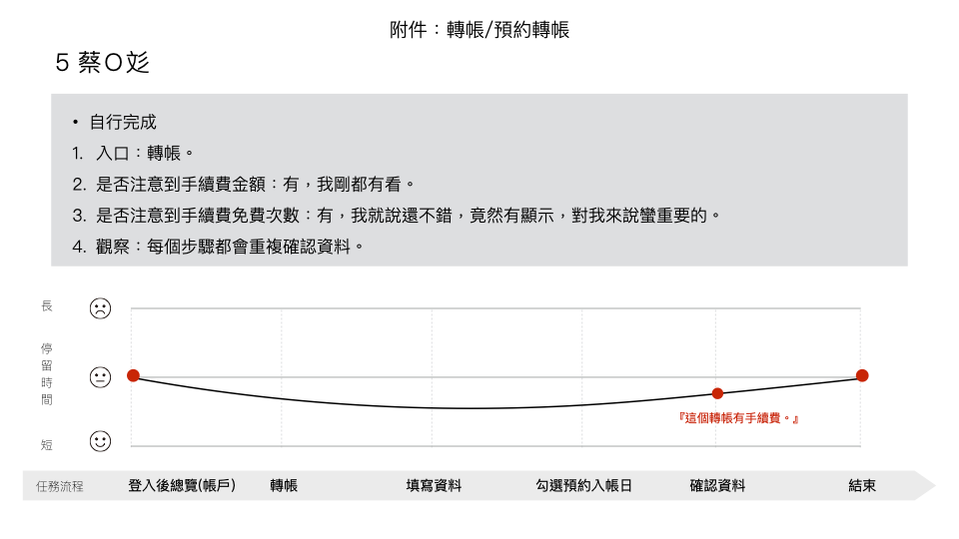This screenshot has width=959, height=539.
Task: Select the red point above 登入後總覽
Action: coord(133,376)
